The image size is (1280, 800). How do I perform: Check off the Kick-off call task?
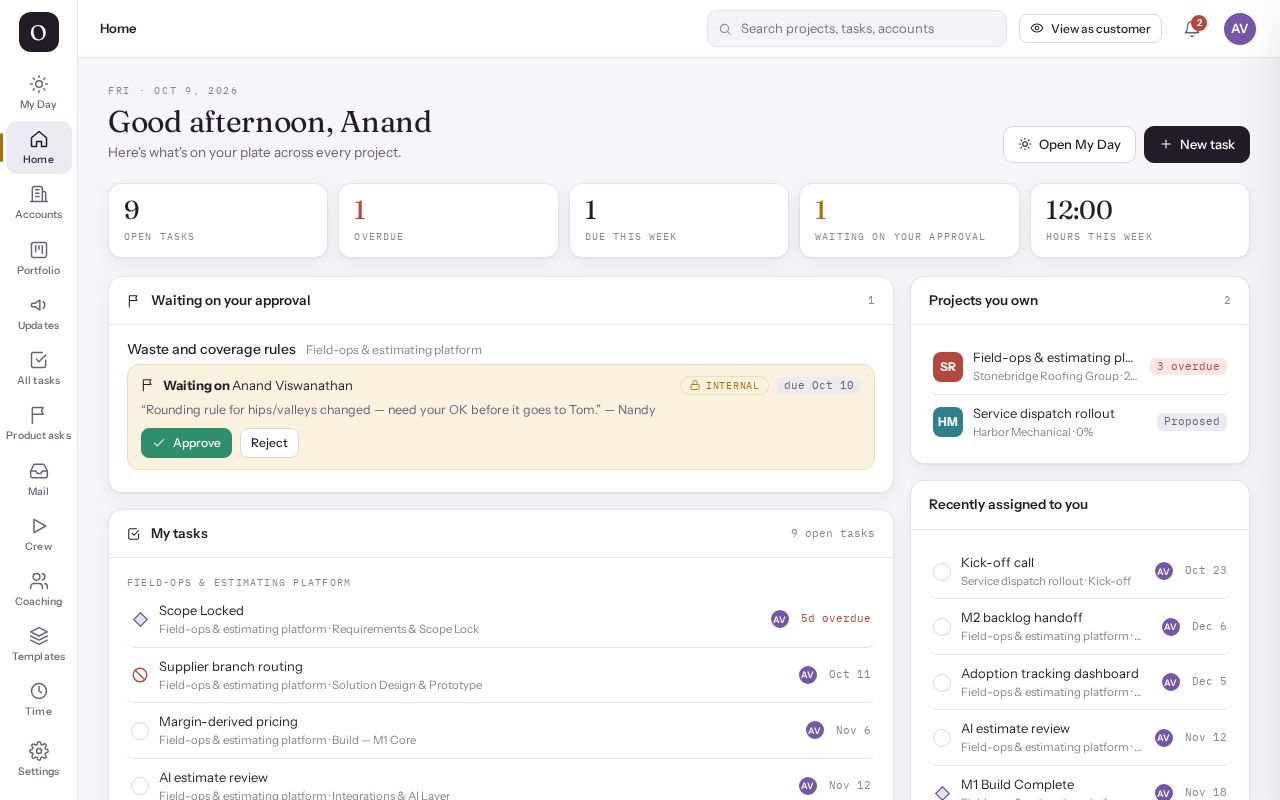942,572
